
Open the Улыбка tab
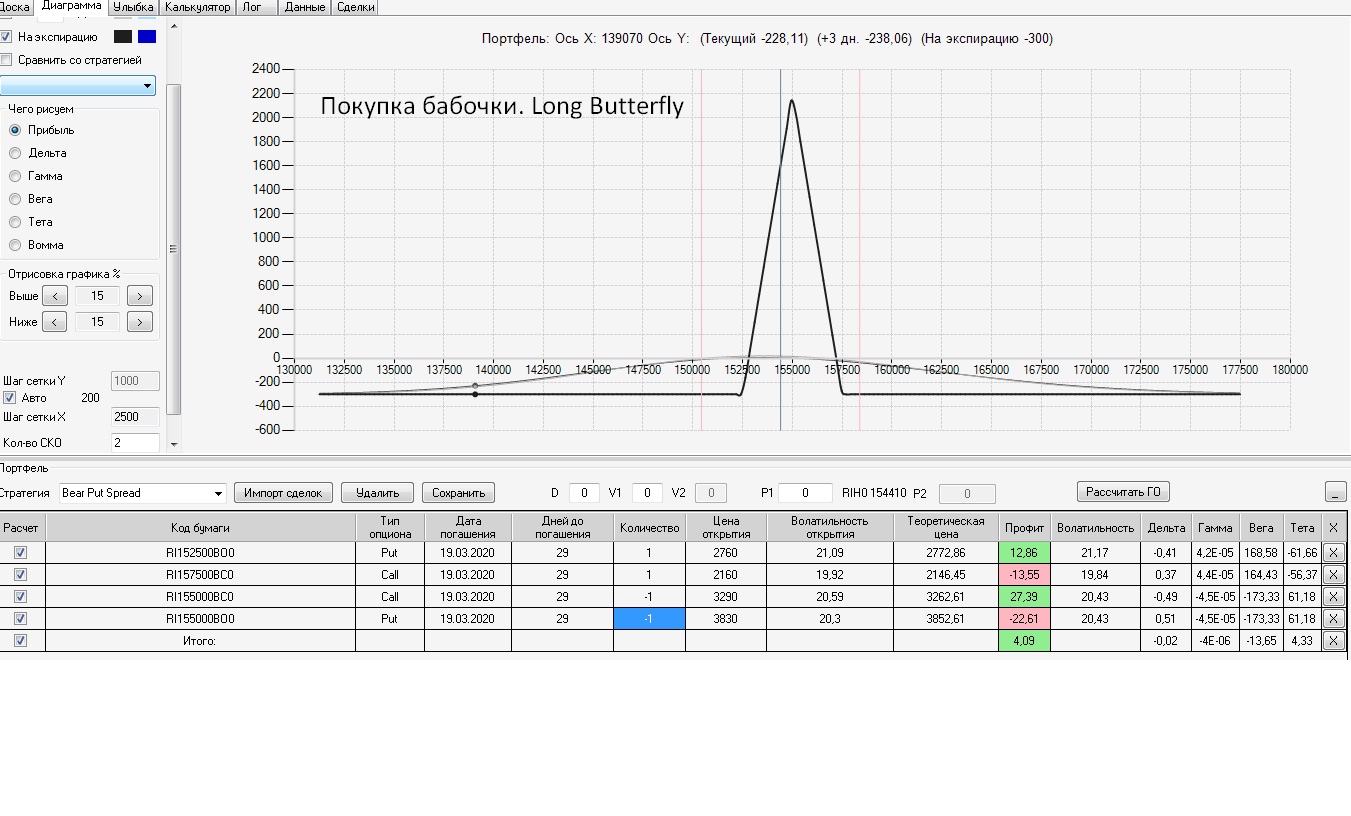[x=133, y=7]
